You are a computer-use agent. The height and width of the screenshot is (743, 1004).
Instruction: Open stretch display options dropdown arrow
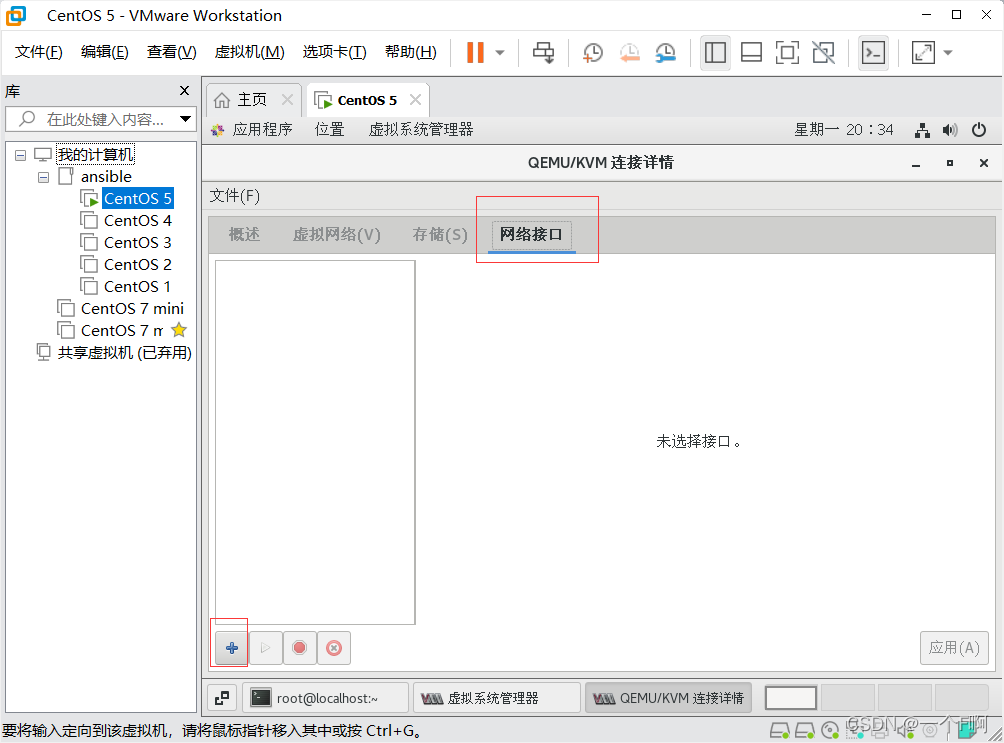[948, 53]
